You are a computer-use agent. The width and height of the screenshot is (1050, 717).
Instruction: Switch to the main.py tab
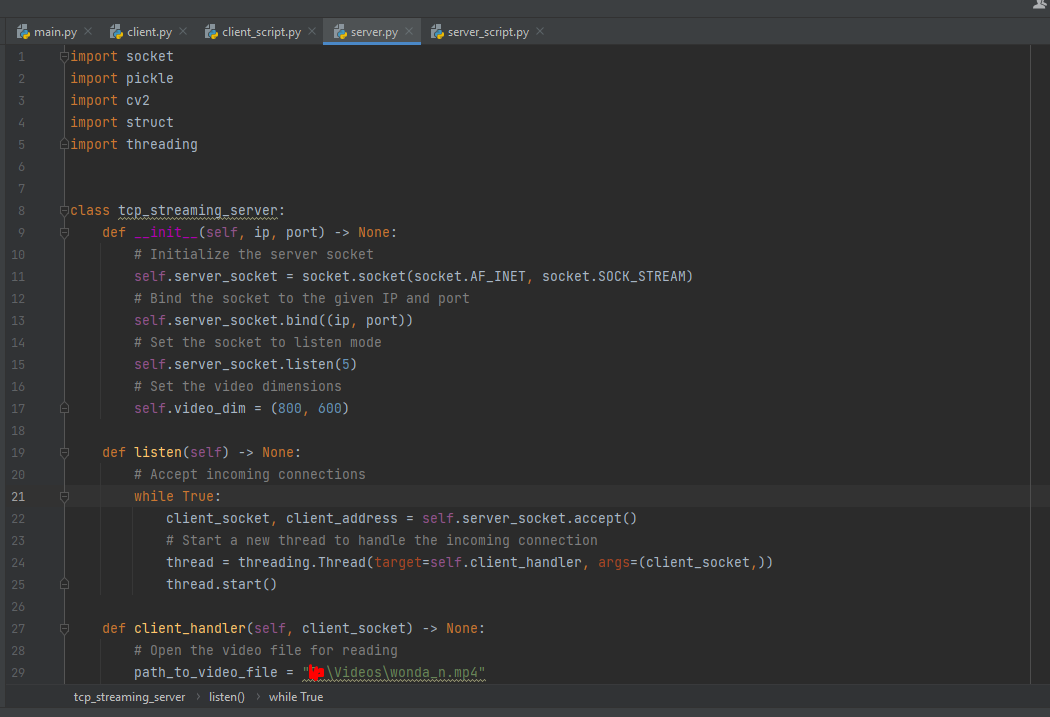pos(55,31)
